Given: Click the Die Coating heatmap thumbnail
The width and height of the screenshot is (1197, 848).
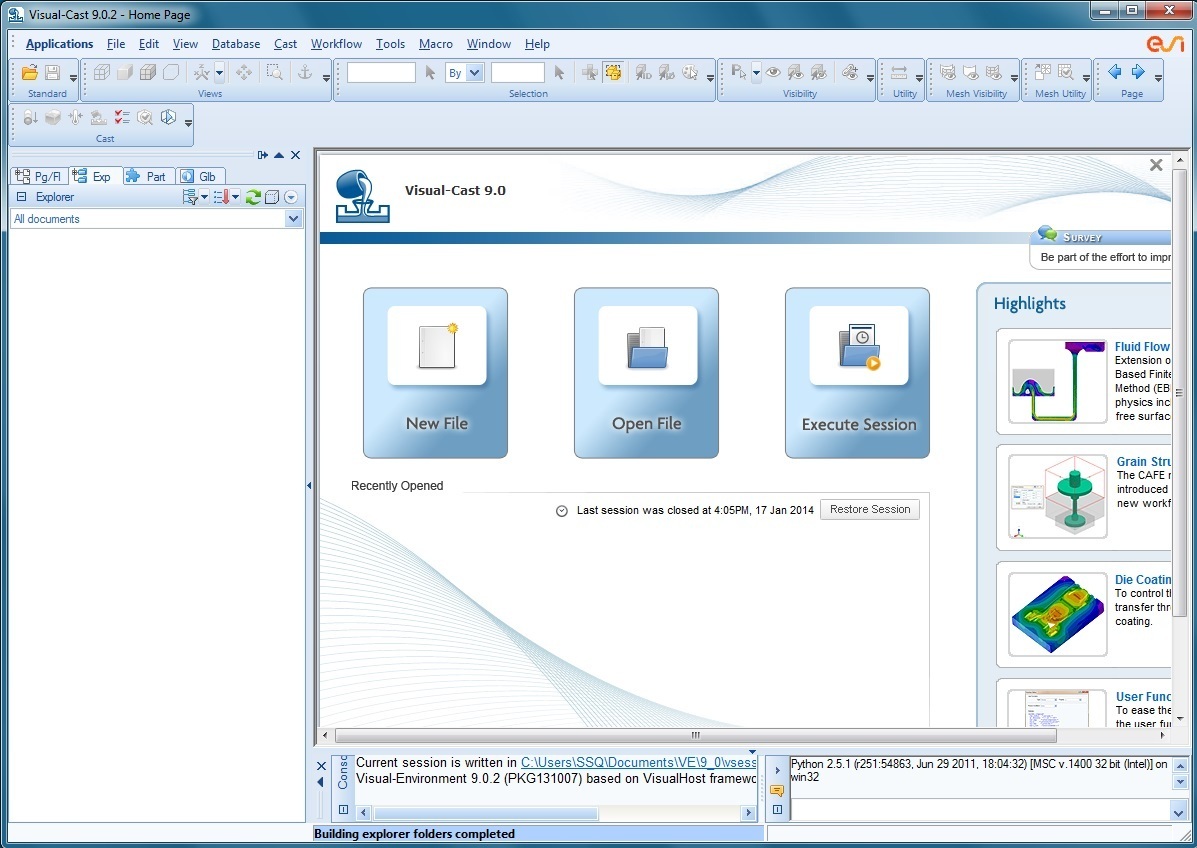Looking at the screenshot, I should click(x=1057, y=614).
